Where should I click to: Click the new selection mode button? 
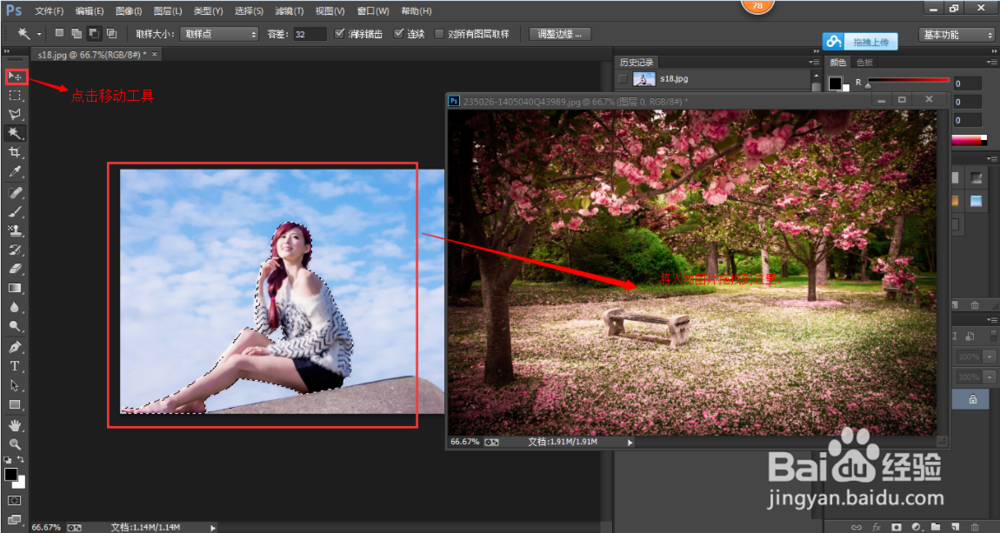(x=59, y=33)
